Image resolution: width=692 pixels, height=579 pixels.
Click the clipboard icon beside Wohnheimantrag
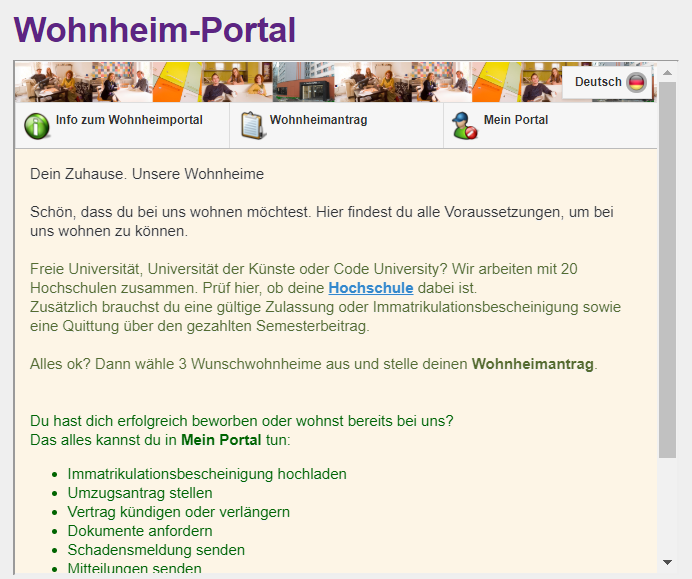[253, 126]
